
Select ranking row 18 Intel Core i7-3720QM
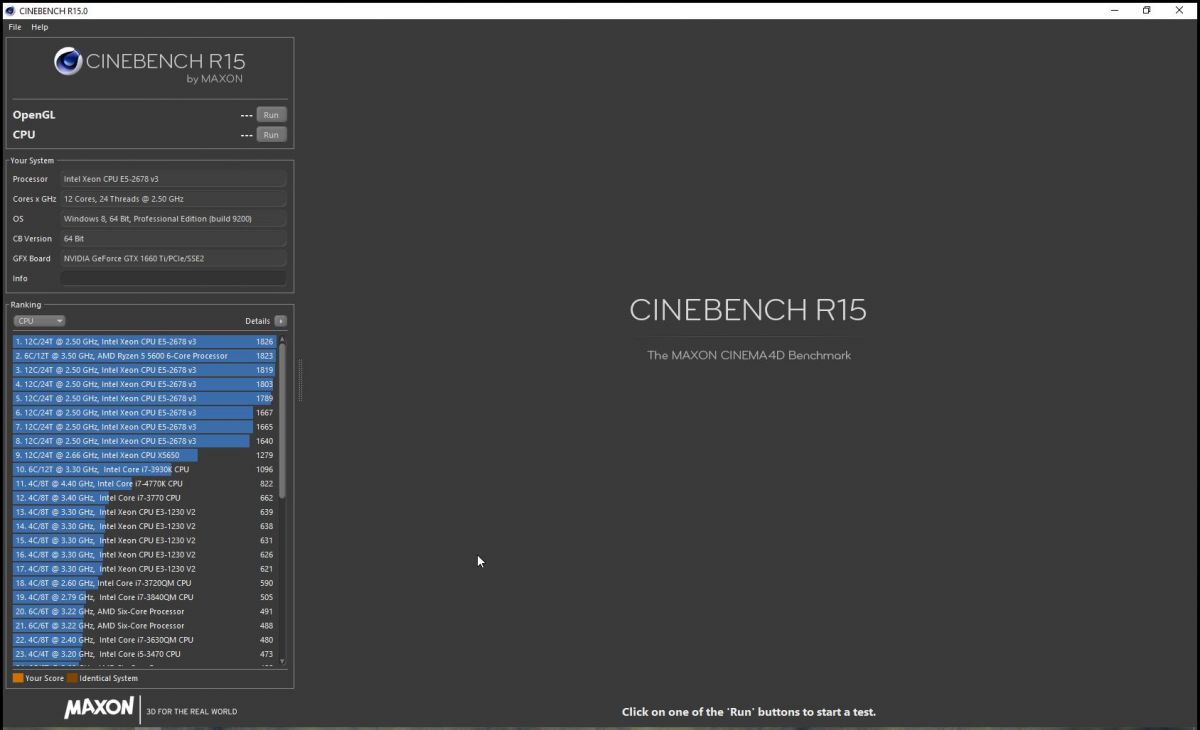[x=144, y=583]
